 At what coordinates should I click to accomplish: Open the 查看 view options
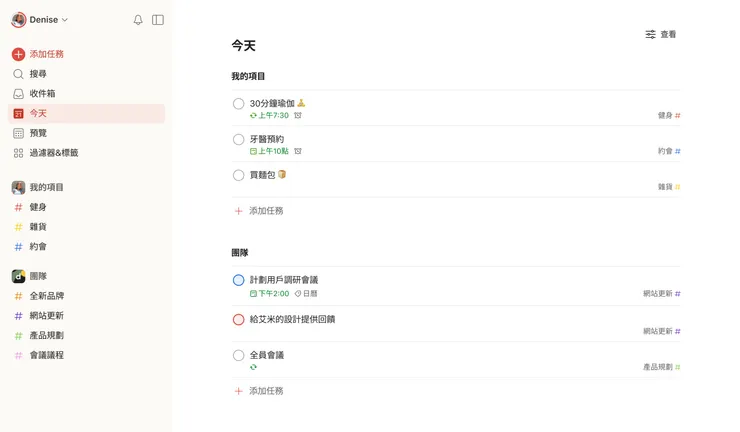tap(660, 34)
